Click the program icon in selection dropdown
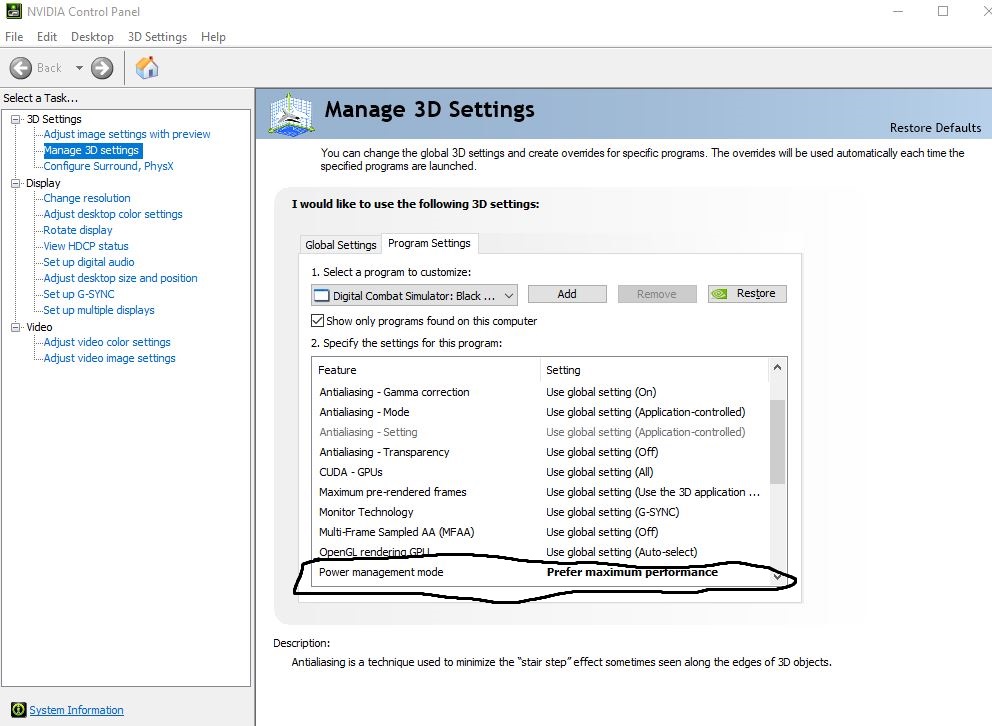 point(322,295)
